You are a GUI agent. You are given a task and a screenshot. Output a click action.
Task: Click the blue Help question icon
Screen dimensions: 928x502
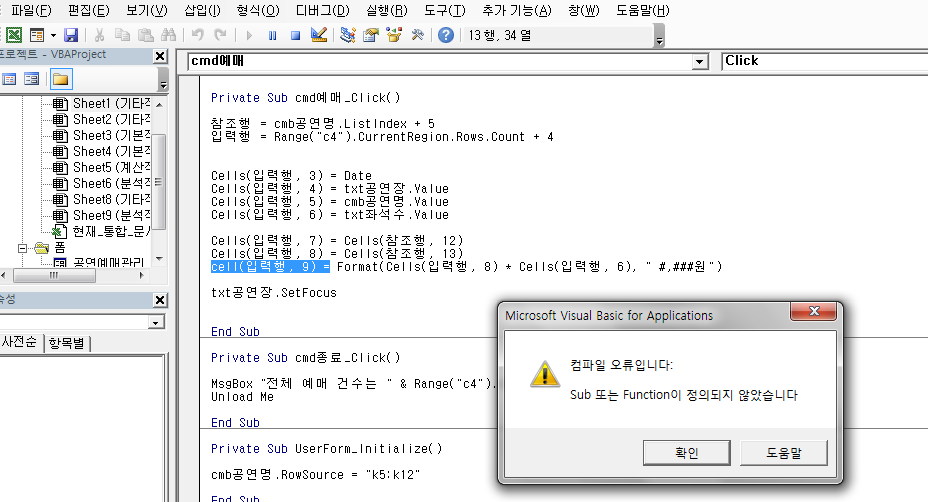[446, 35]
